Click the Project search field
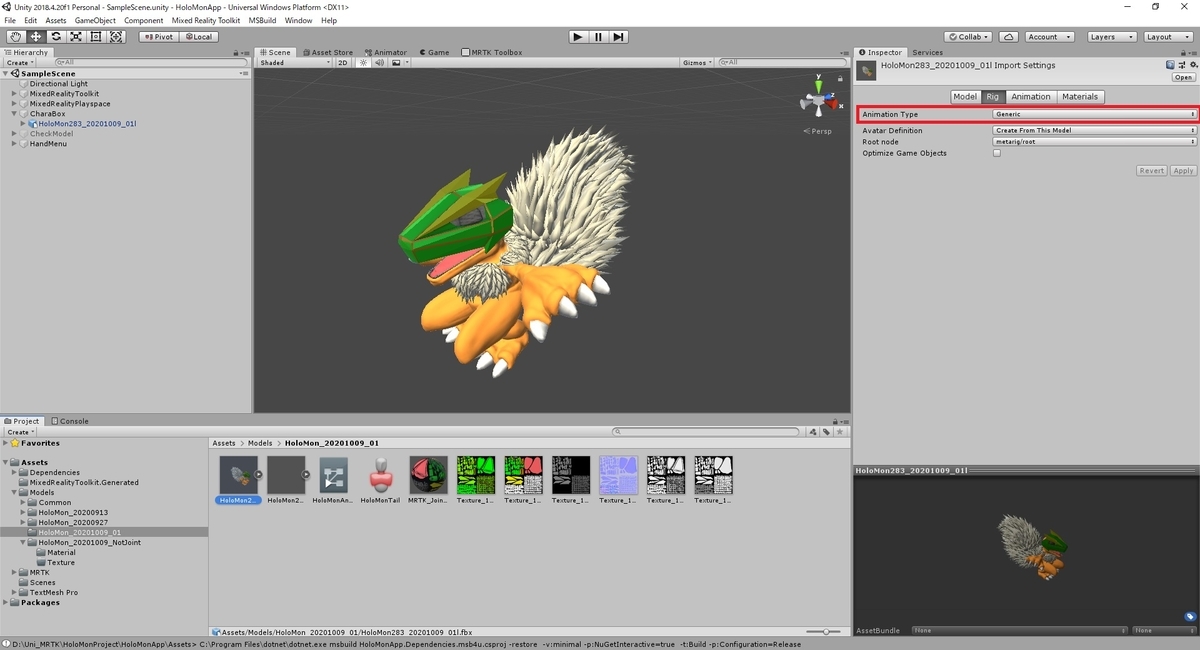 [706, 432]
